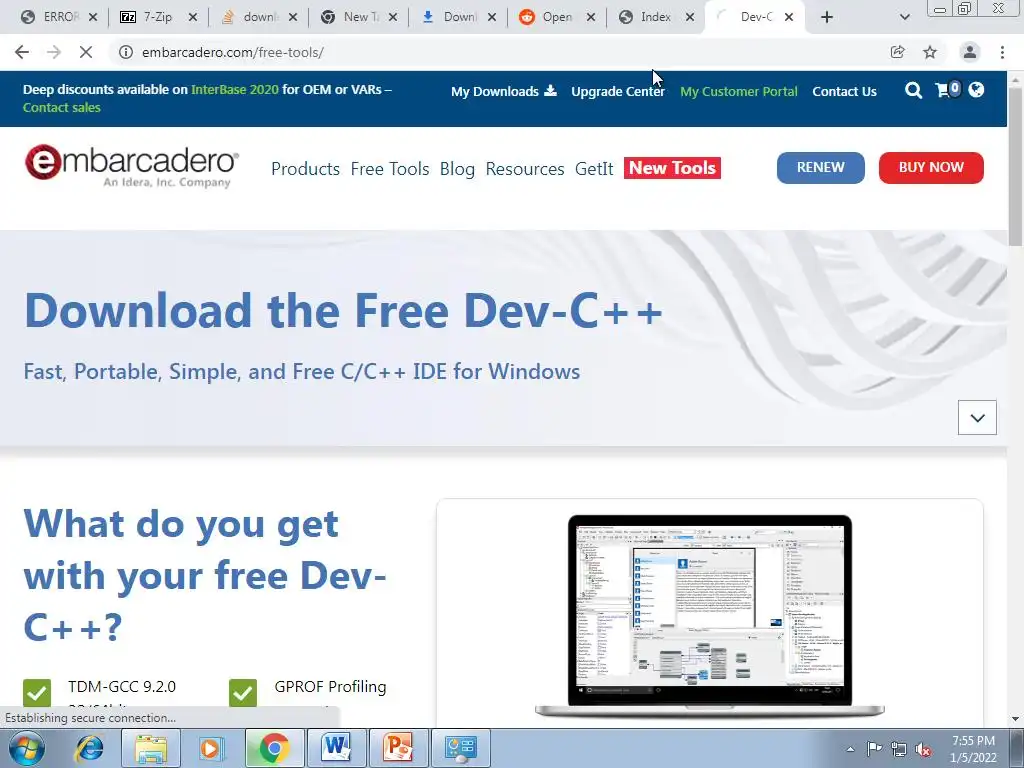
Task: Click the BUY NOW button
Action: point(931,168)
